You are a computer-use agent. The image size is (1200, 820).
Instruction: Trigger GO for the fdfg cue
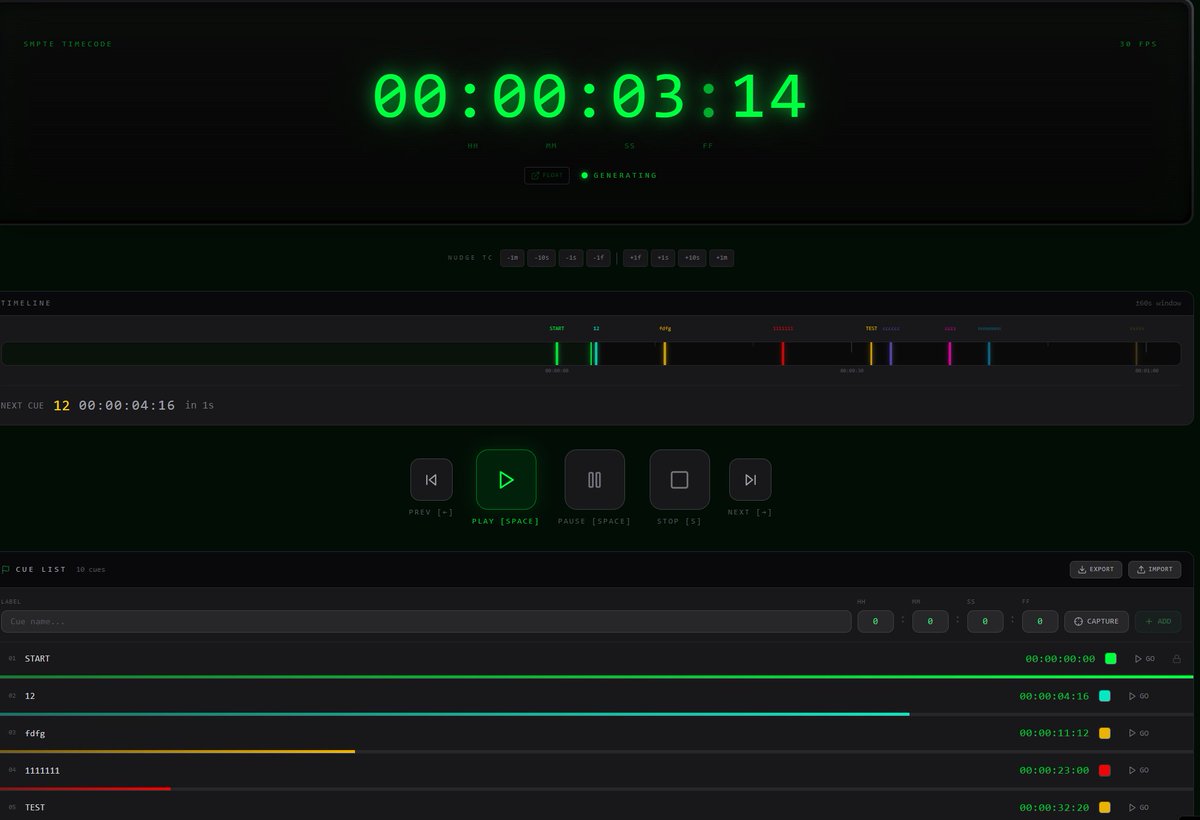pos(1139,733)
